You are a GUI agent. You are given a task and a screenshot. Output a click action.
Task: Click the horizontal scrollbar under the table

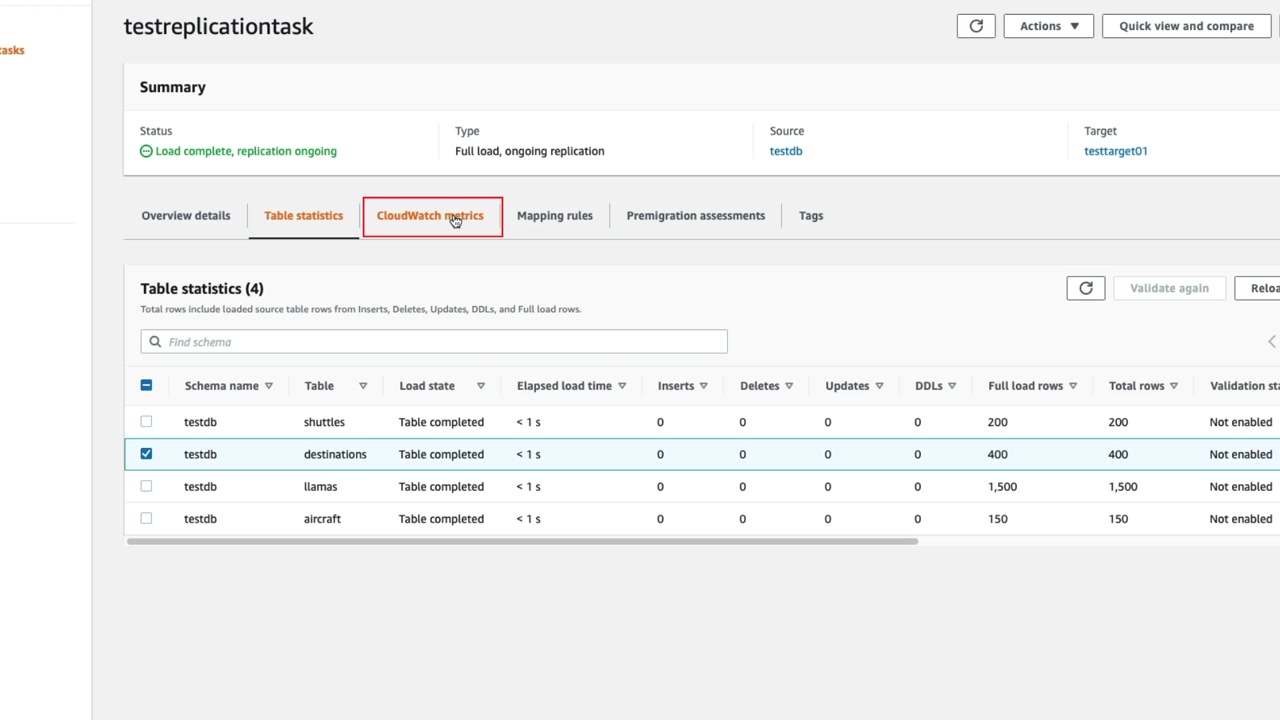521,541
